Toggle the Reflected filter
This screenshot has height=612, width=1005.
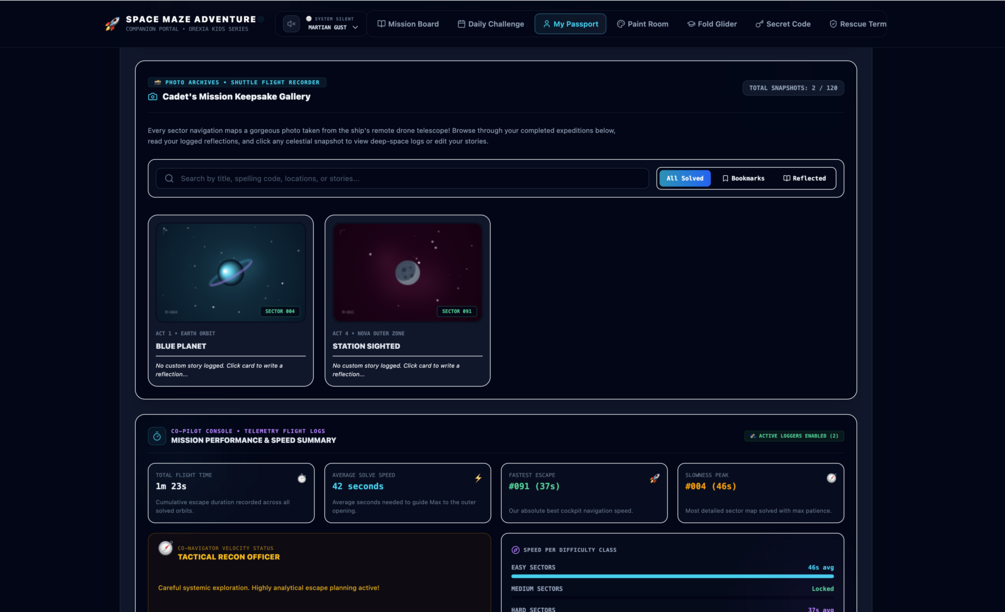pos(804,178)
